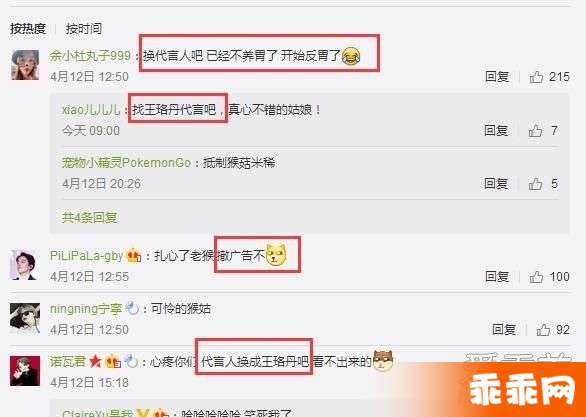
Task: Sort comments by 按时间
Action: coord(84,29)
